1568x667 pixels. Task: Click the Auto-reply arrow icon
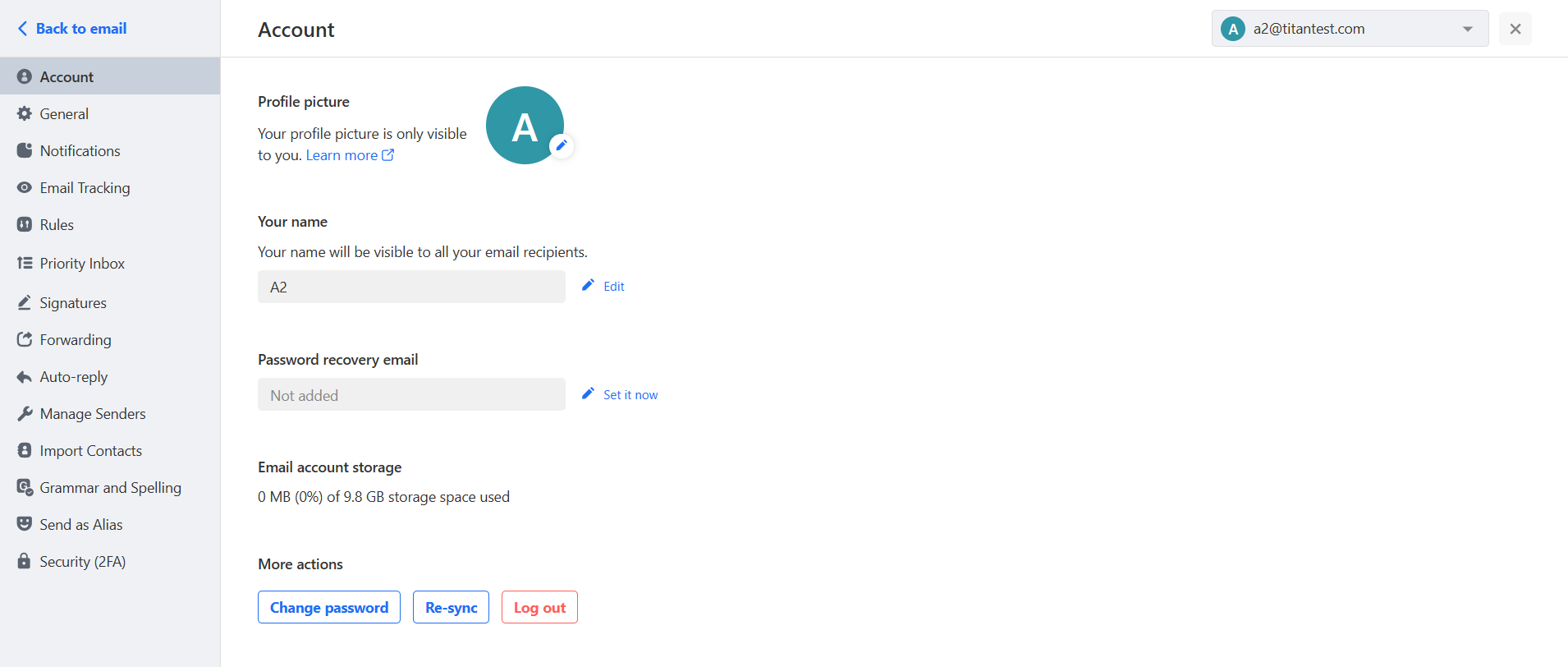(x=25, y=377)
